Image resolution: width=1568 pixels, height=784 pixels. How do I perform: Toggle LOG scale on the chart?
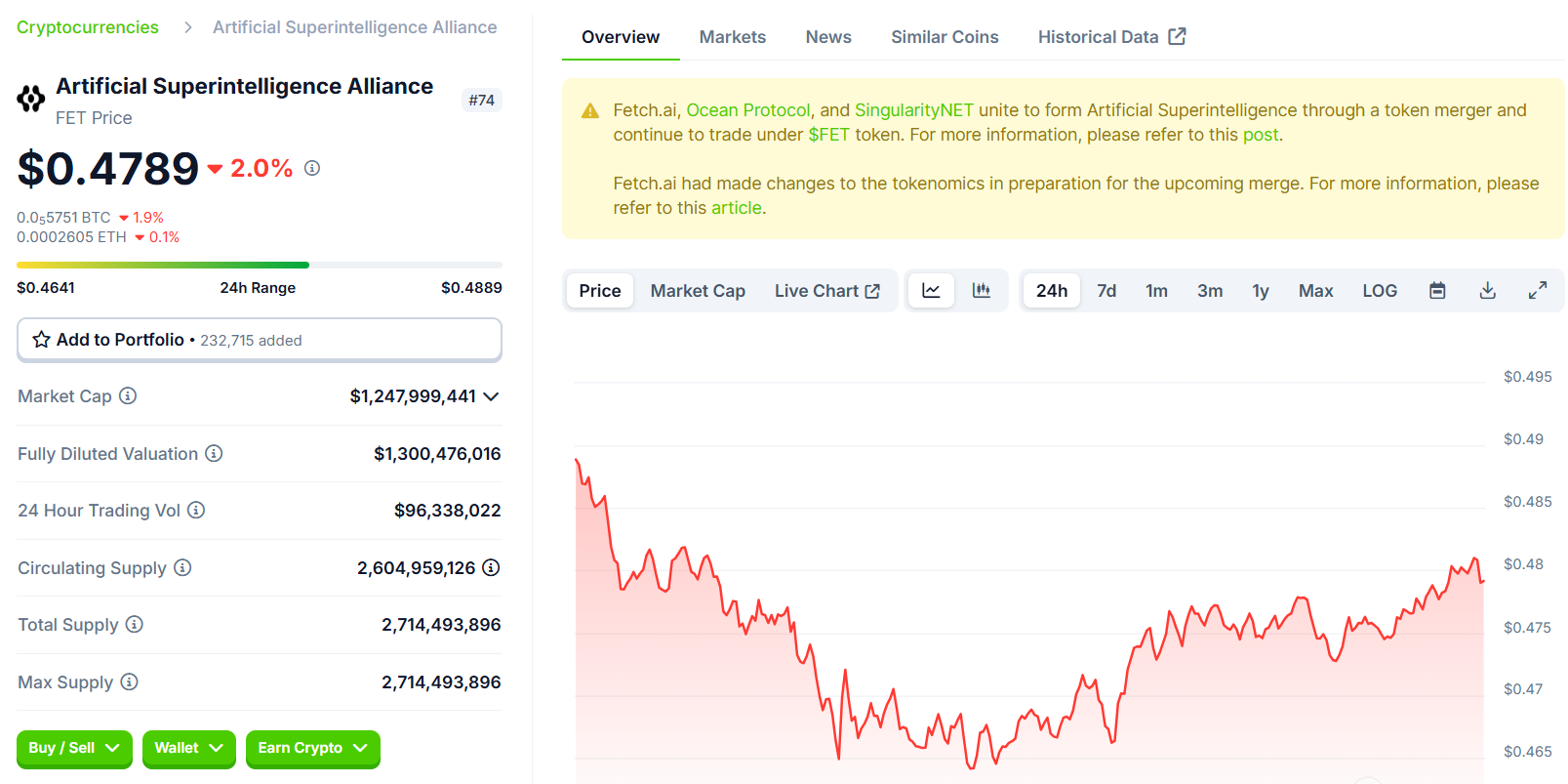pyautogui.click(x=1380, y=291)
